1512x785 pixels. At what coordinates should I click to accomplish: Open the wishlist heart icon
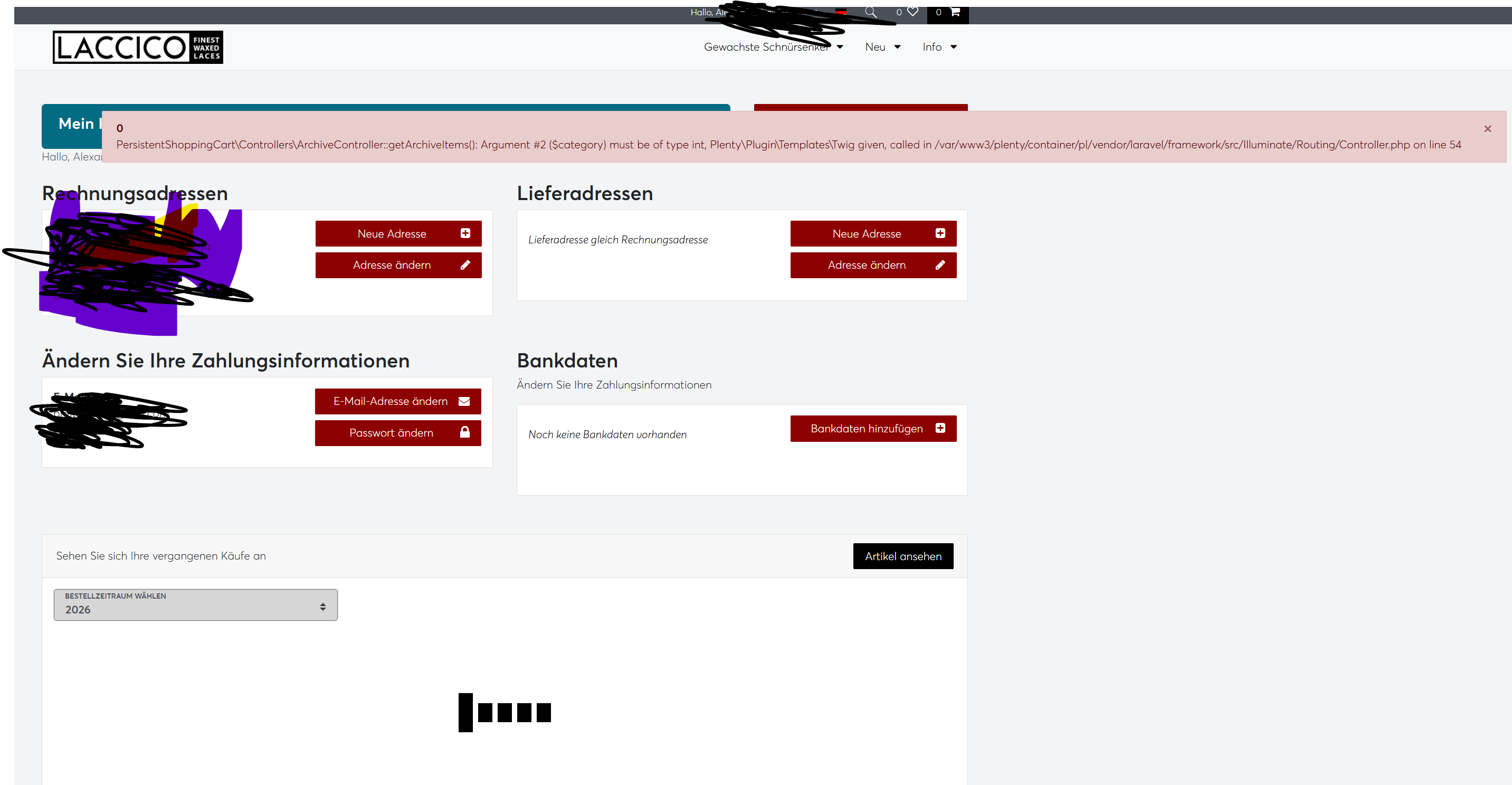pos(912,12)
